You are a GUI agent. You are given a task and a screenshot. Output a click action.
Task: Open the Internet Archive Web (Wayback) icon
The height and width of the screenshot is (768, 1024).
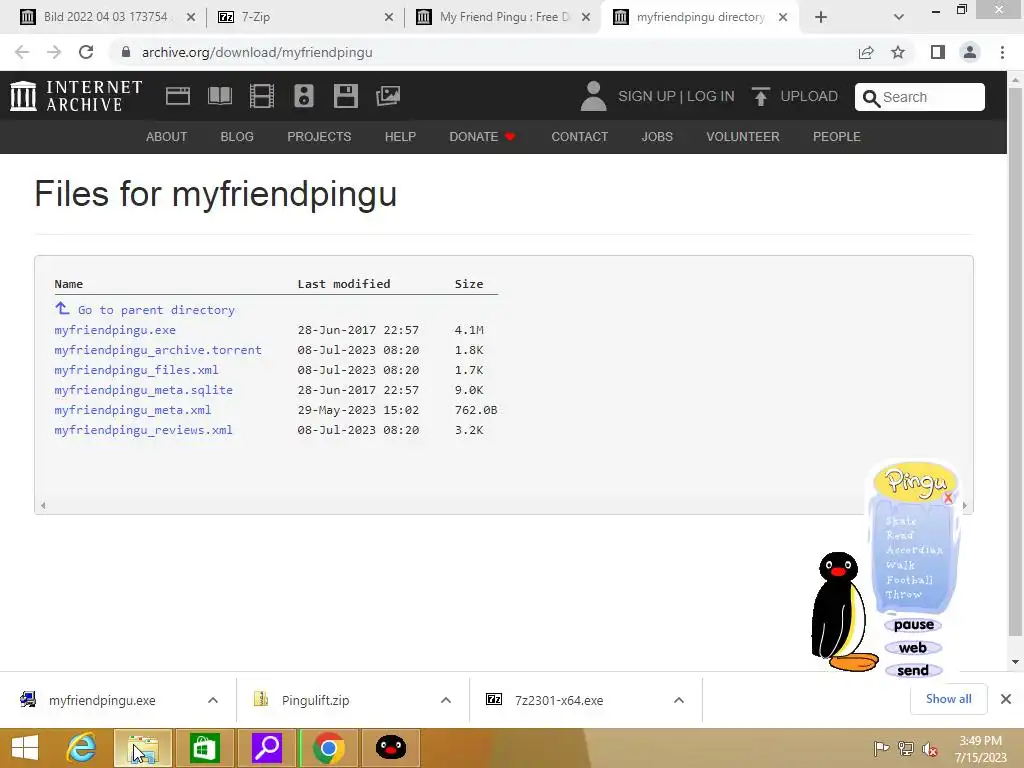tap(178, 96)
